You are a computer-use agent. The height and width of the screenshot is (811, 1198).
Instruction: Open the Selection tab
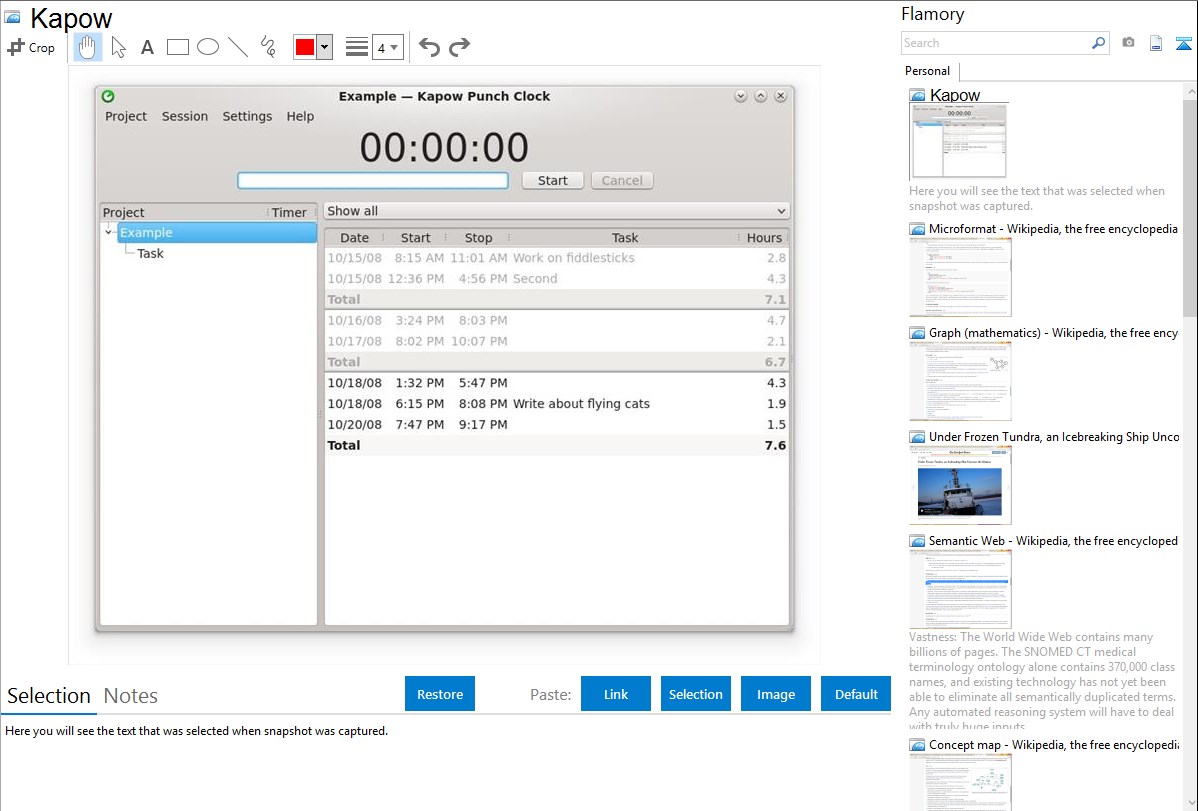coord(49,696)
